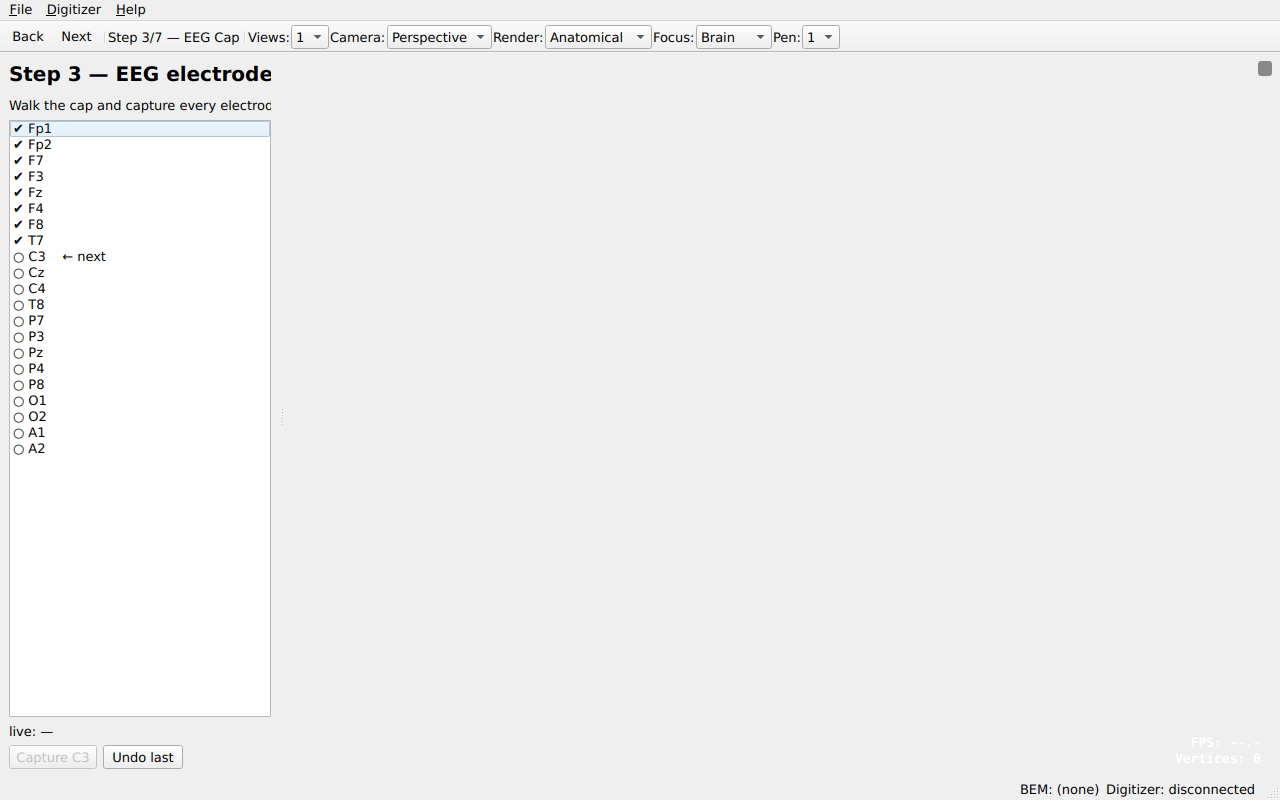Screen dimensions: 1280x800
Task: Select the Fp1 electrode row
Action: 140,129
